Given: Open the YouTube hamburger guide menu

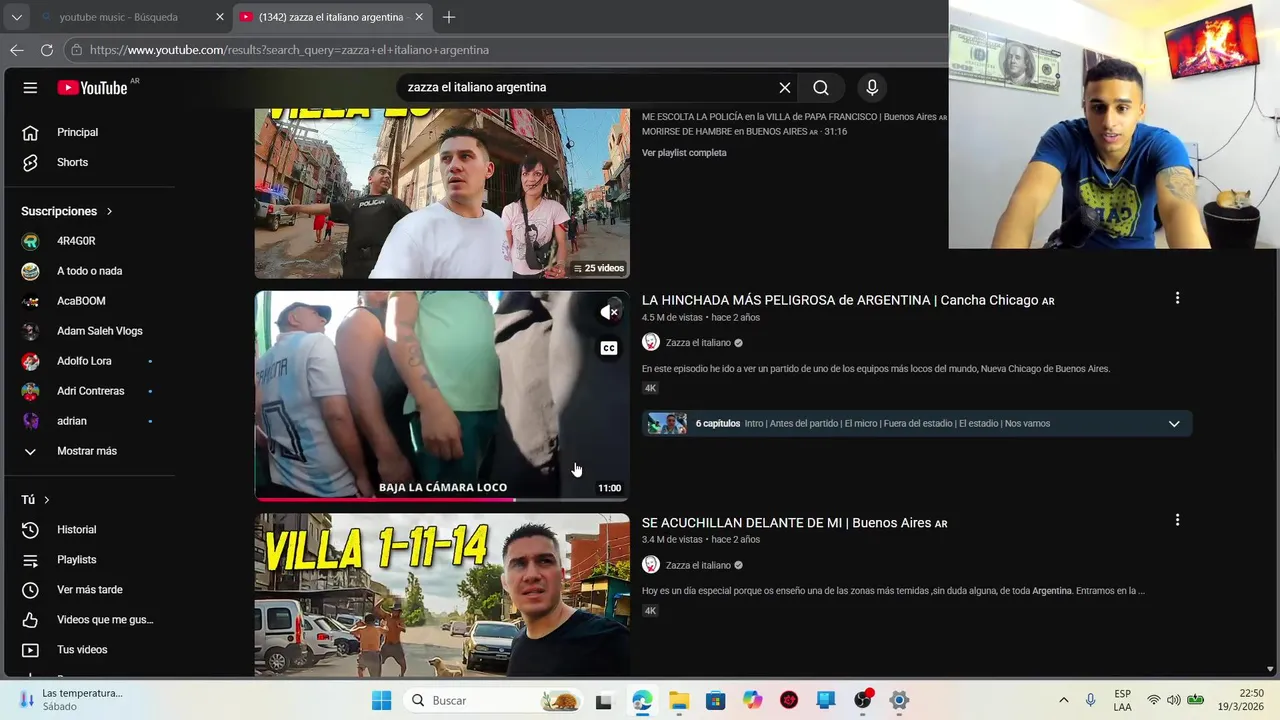Looking at the screenshot, I should [x=30, y=88].
